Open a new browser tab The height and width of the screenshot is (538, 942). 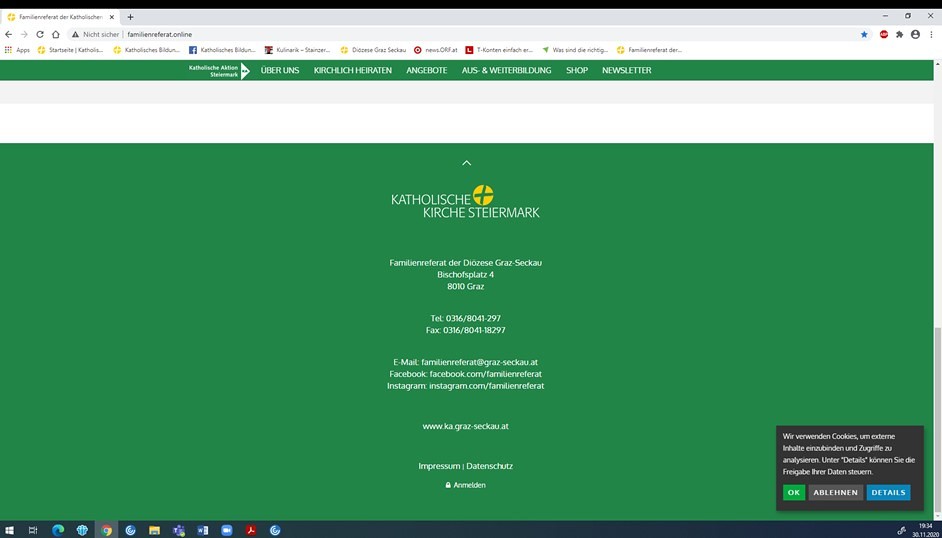point(130,17)
